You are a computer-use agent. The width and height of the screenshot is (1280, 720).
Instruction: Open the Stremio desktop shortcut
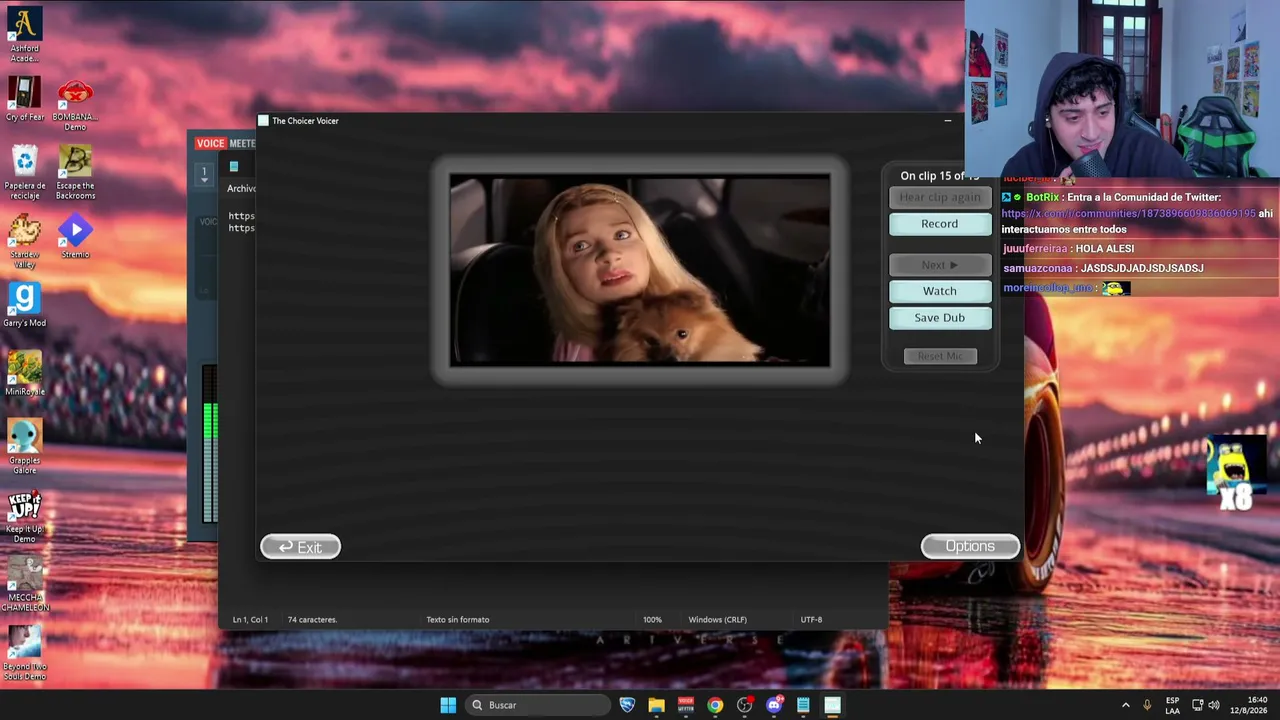[x=75, y=238]
